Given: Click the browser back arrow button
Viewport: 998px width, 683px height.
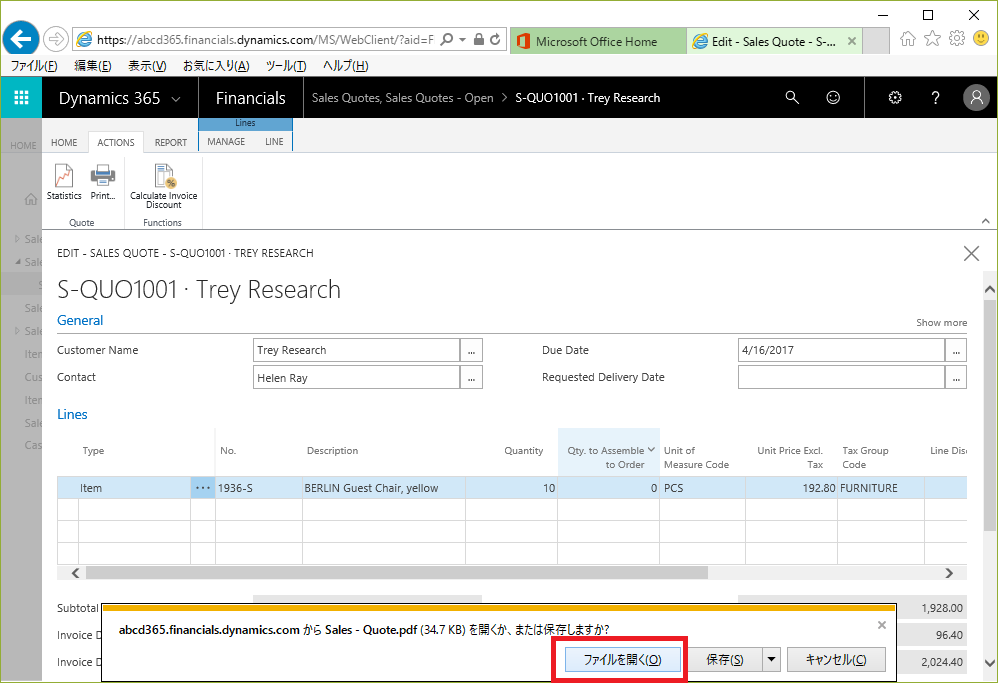Looking at the screenshot, I should tap(20, 39).
